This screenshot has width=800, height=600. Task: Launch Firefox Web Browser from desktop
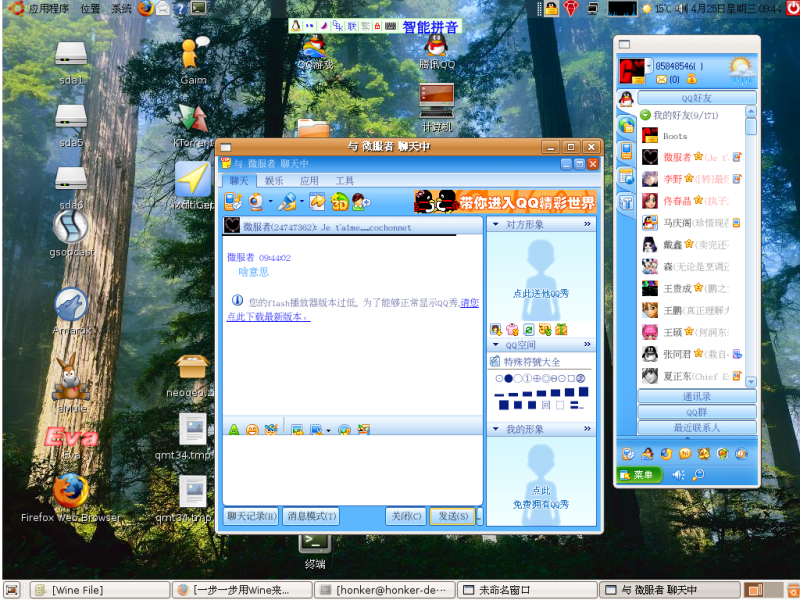(71, 498)
